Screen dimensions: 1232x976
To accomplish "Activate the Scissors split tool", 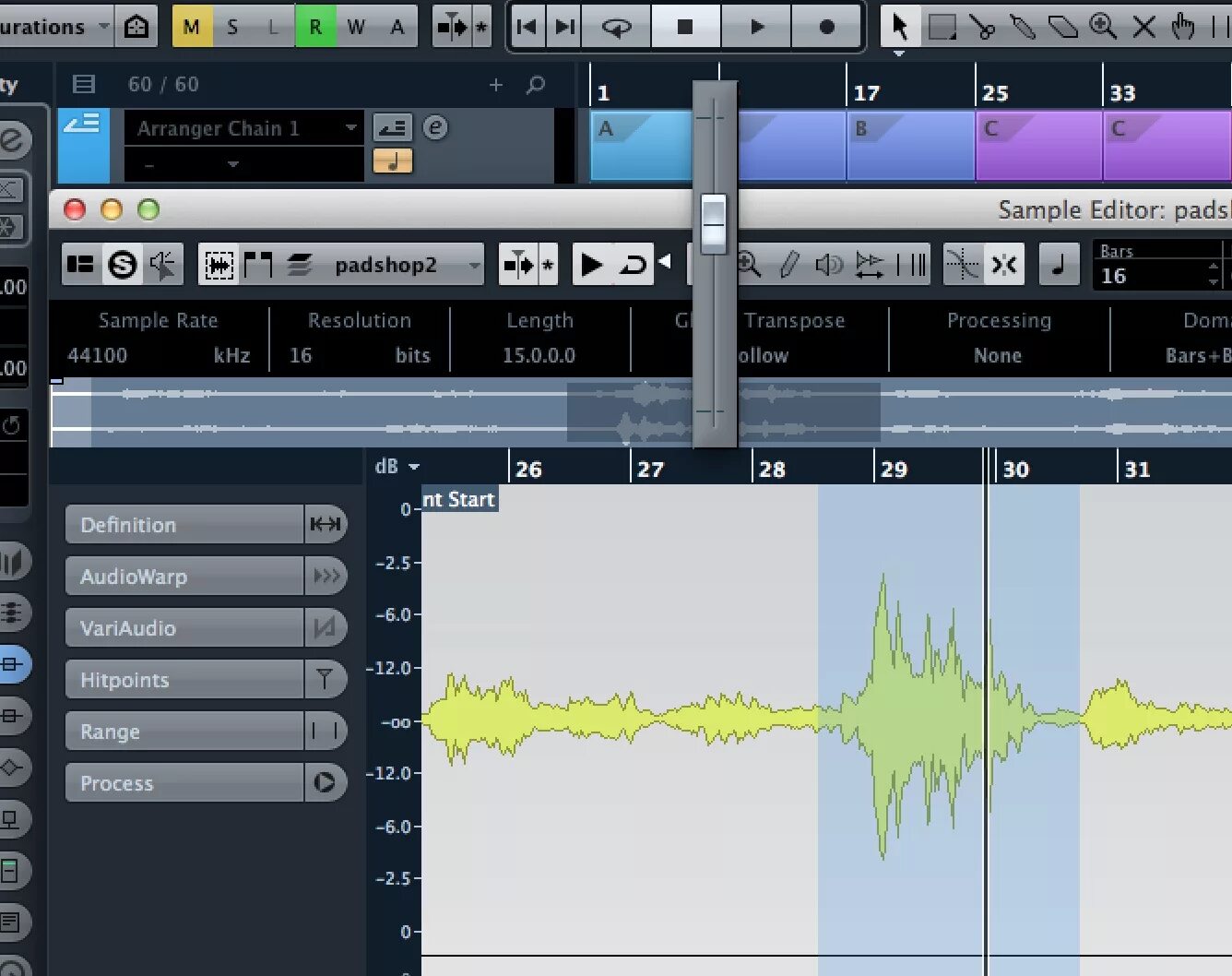I will point(983,27).
